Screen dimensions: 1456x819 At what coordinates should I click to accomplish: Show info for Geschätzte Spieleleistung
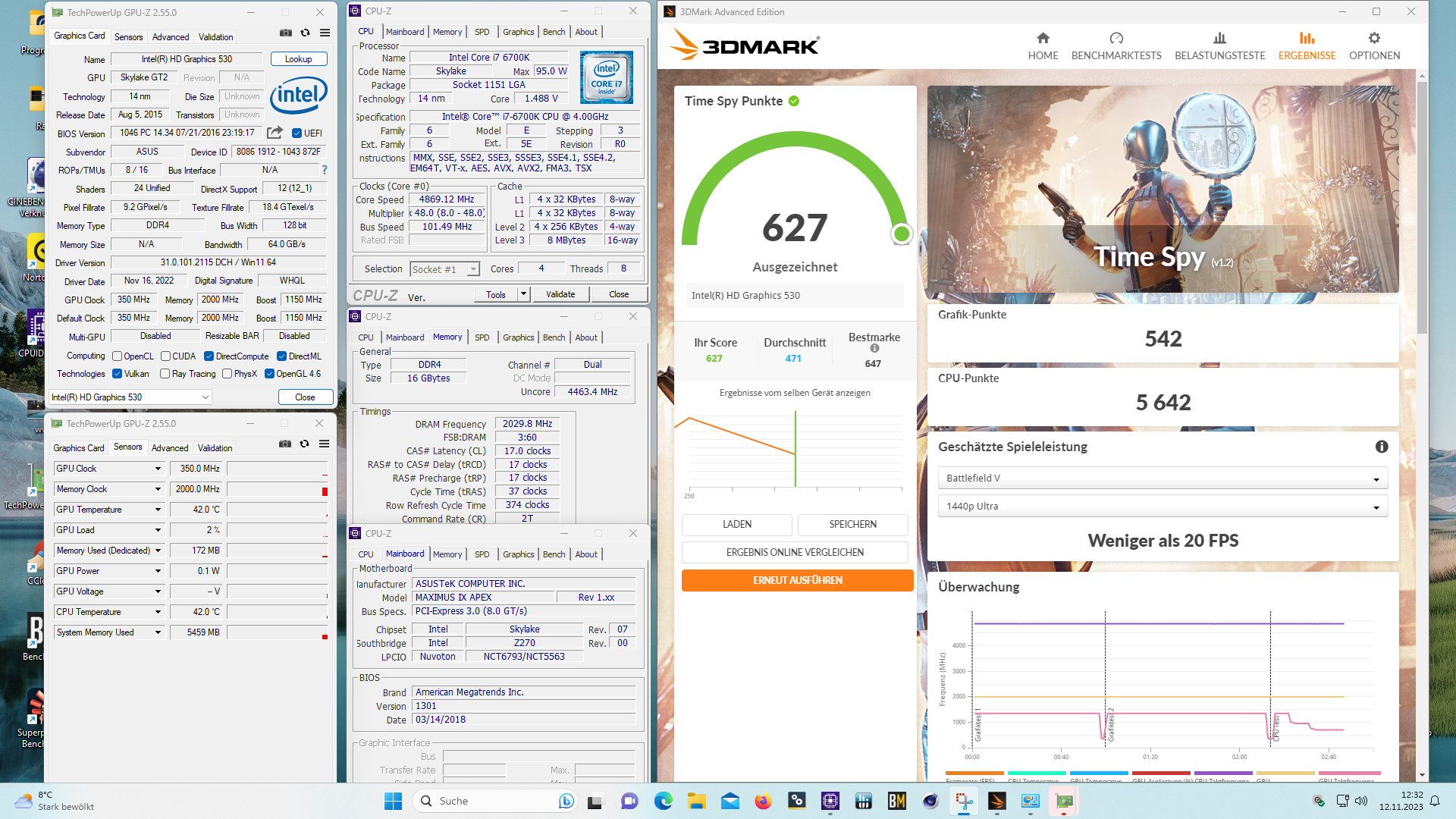[1382, 447]
